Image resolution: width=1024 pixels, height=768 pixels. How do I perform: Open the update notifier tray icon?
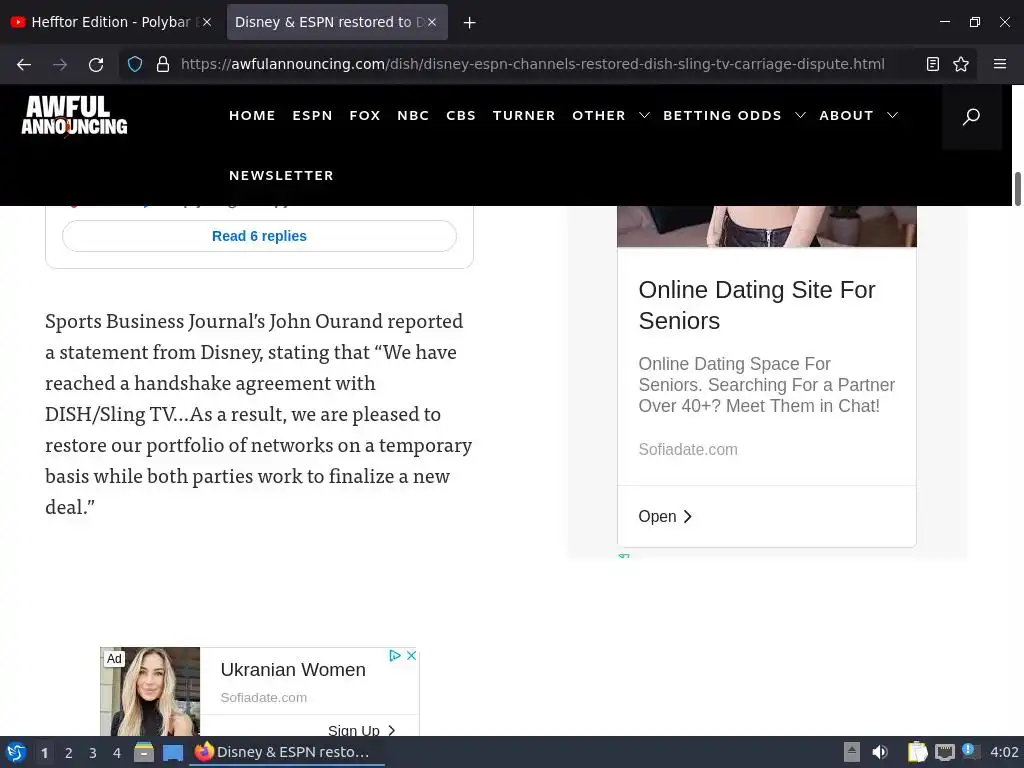pyautogui.click(x=971, y=752)
